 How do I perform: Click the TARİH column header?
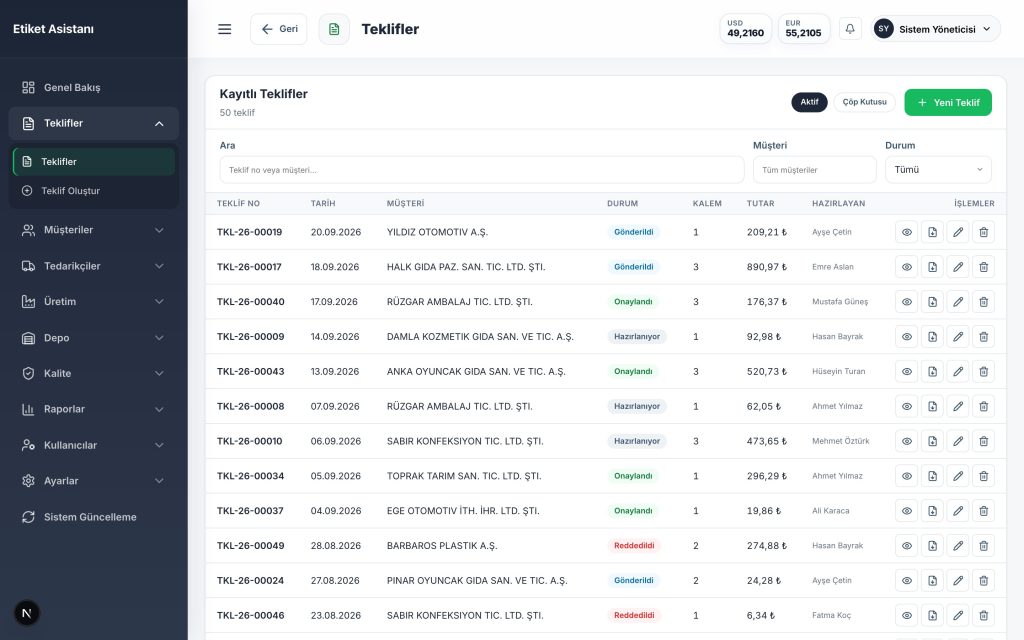pos(323,204)
